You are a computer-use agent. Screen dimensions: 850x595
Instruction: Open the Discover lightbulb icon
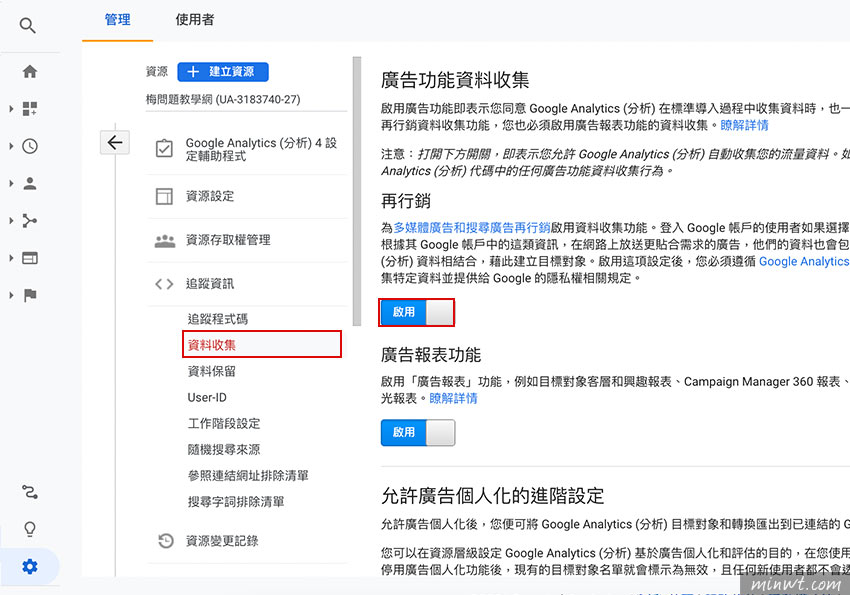[x=30, y=529]
